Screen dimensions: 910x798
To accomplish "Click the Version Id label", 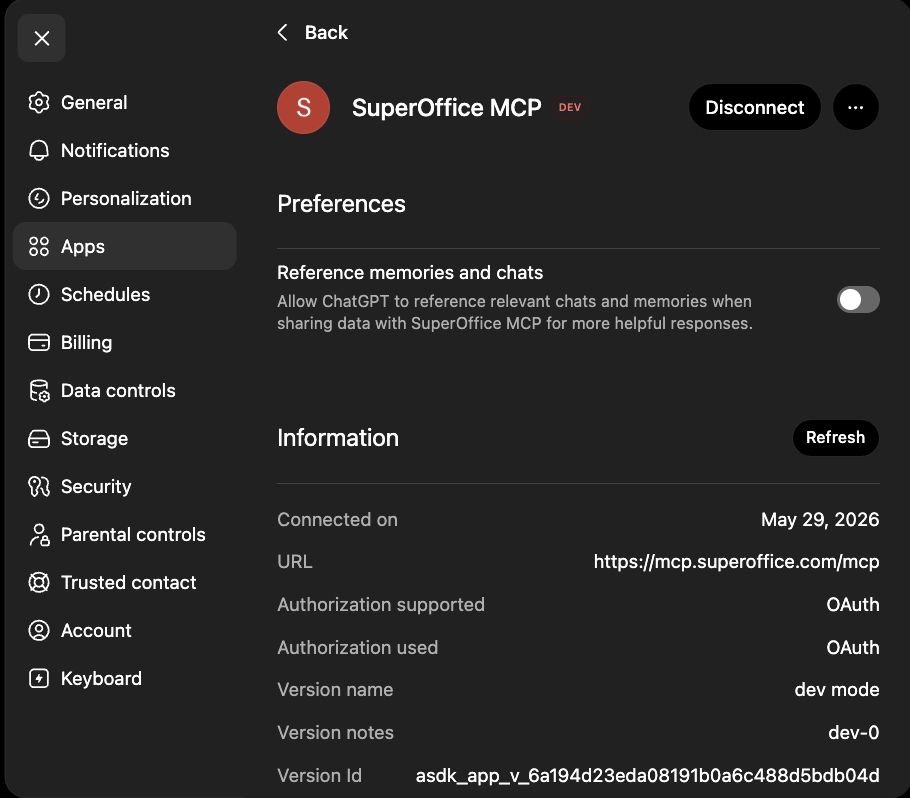I will (x=319, y=775).
